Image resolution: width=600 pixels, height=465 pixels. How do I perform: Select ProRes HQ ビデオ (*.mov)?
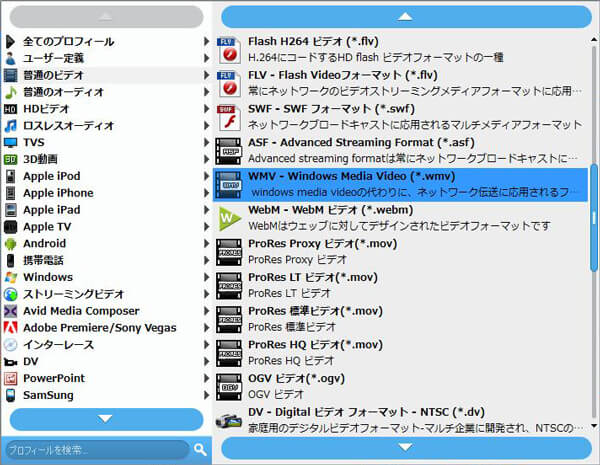(400, 353)
